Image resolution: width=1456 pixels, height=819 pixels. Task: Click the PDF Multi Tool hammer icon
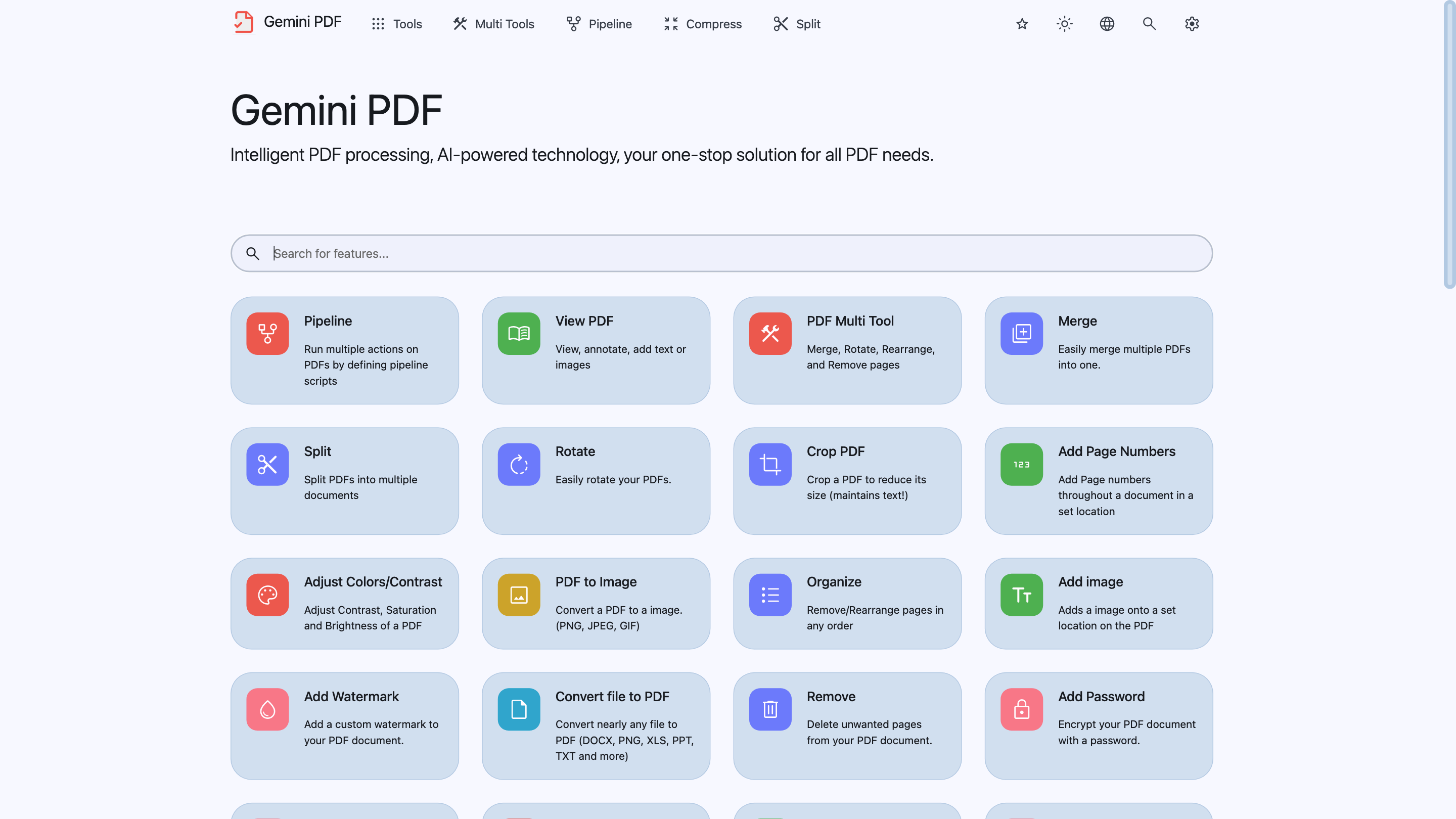[770, 334]
